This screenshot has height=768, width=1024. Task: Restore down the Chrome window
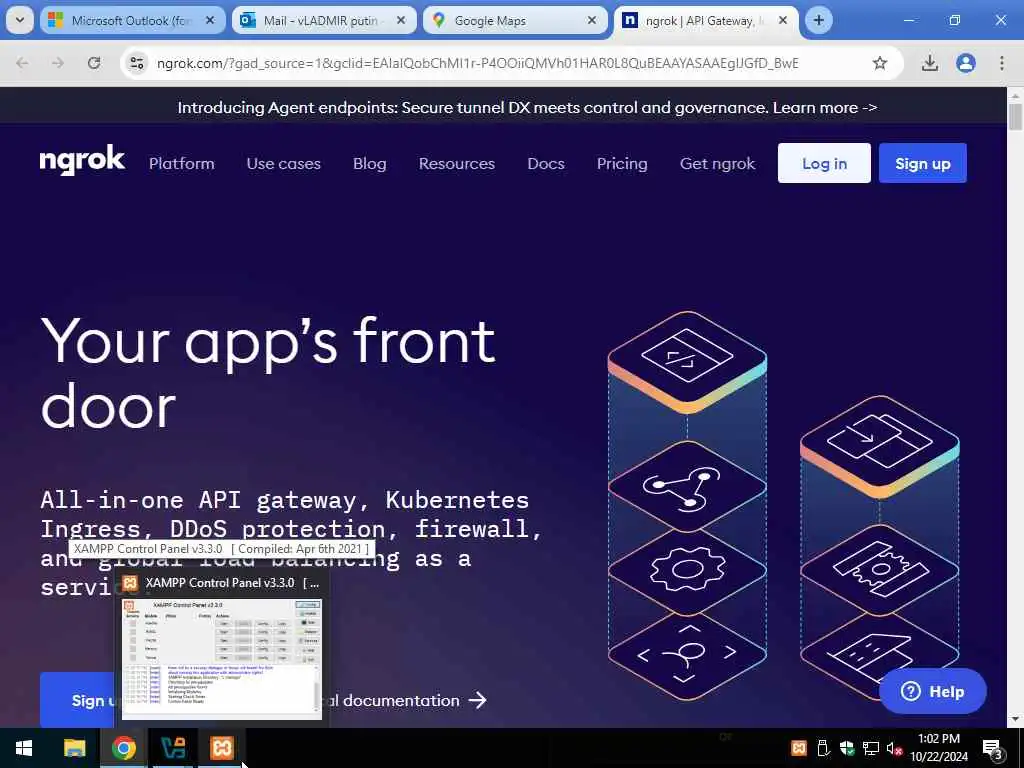(x=955, y=20)
